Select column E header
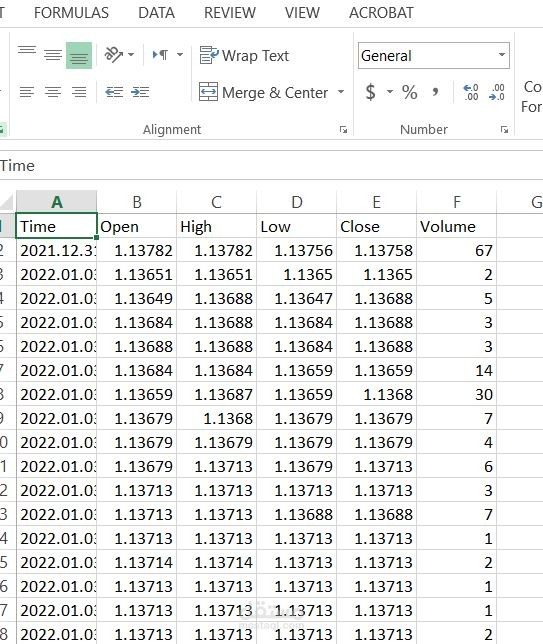 pyautogui.click(x=376, y=202)
